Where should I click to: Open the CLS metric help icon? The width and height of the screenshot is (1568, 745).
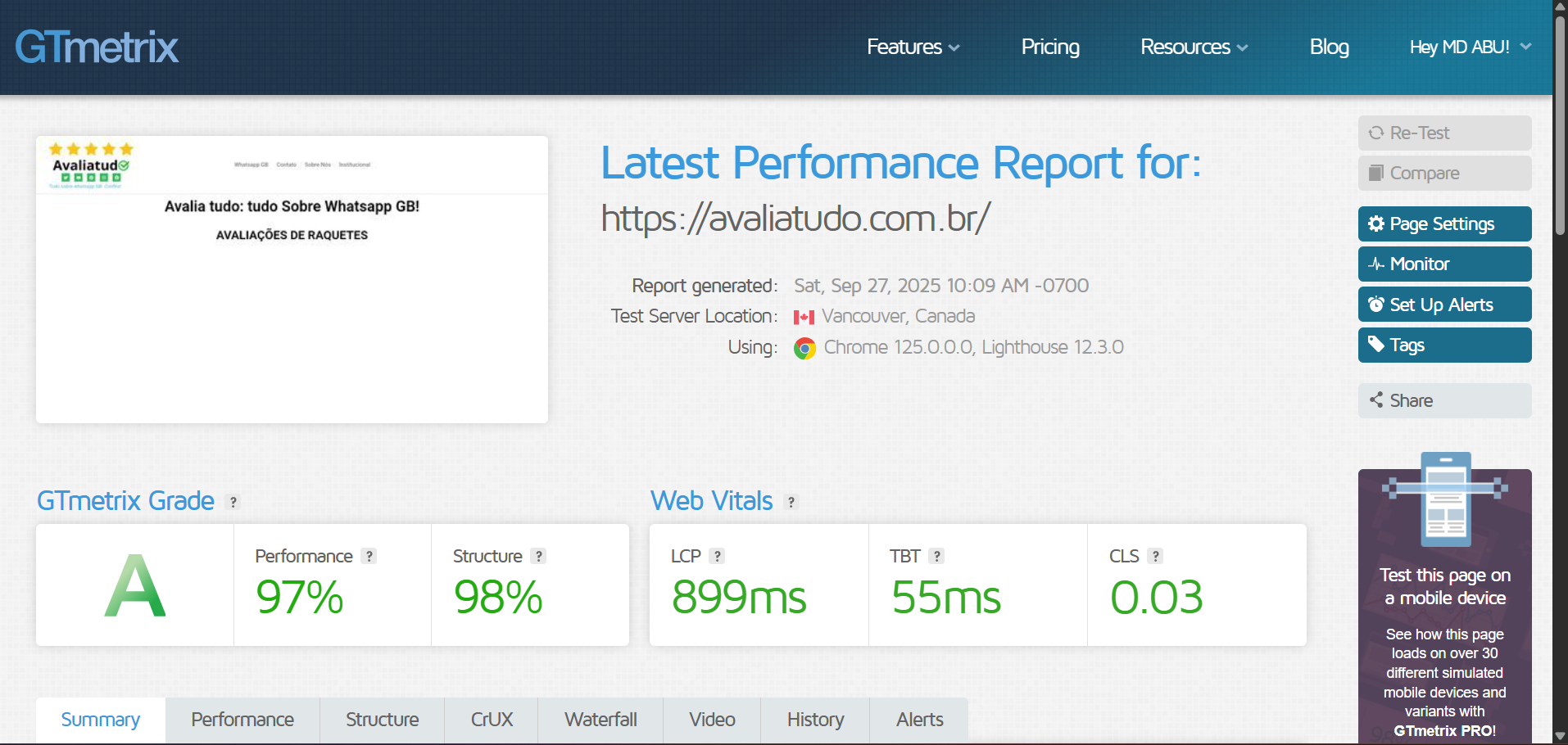1157,556
